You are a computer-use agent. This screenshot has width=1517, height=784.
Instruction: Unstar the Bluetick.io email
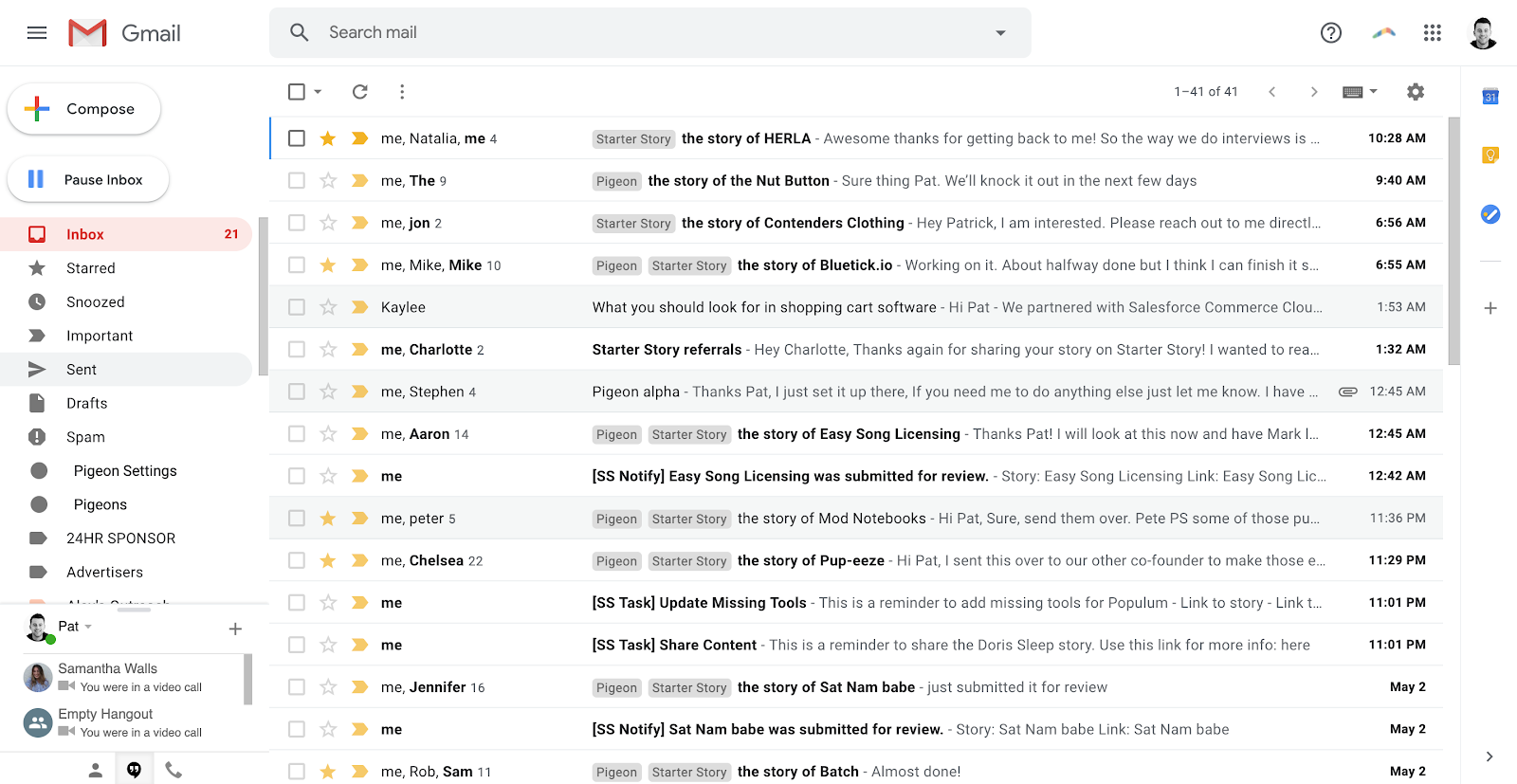[328, 264]
